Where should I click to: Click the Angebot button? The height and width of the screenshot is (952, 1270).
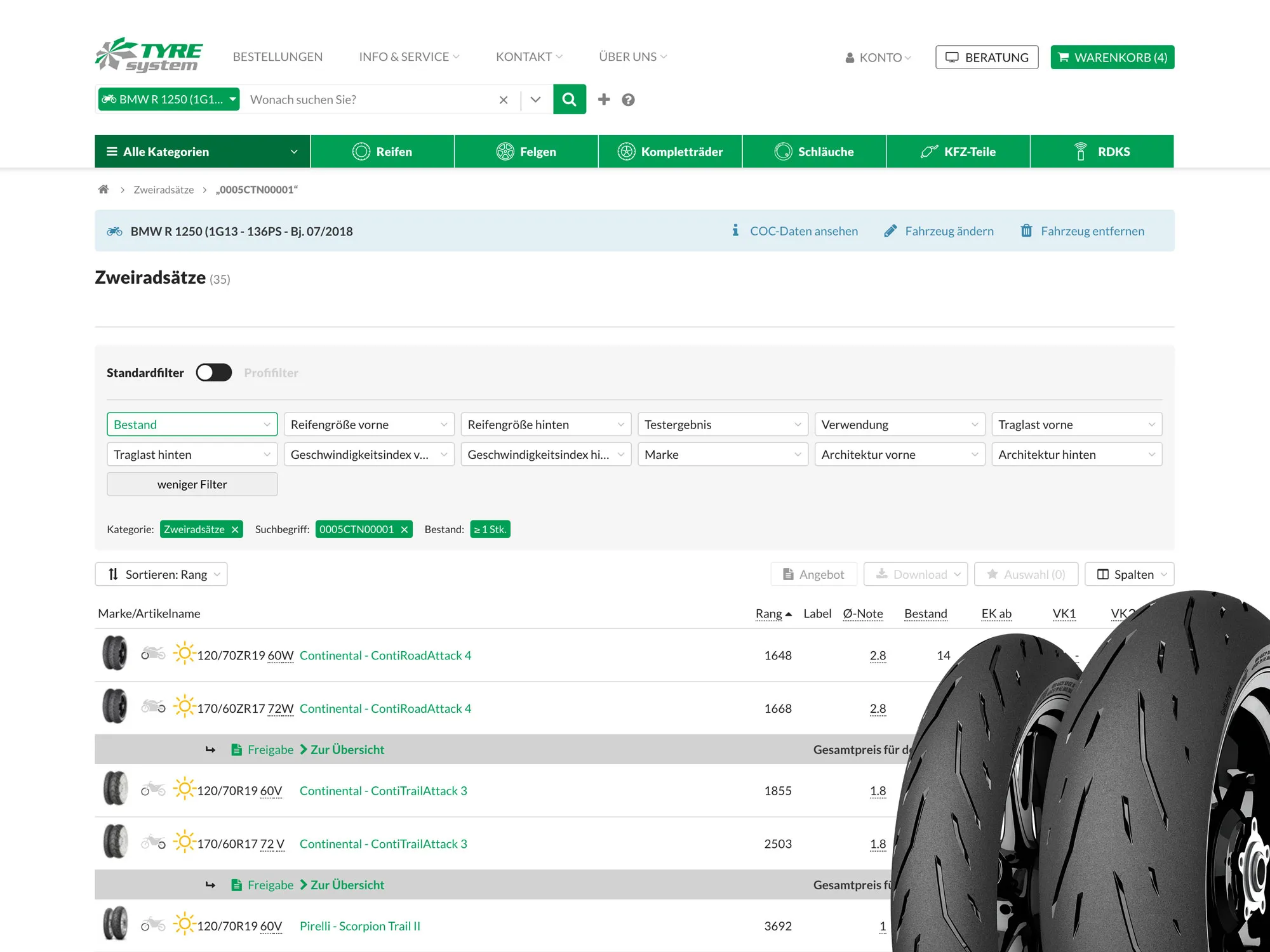click(814, 574)
